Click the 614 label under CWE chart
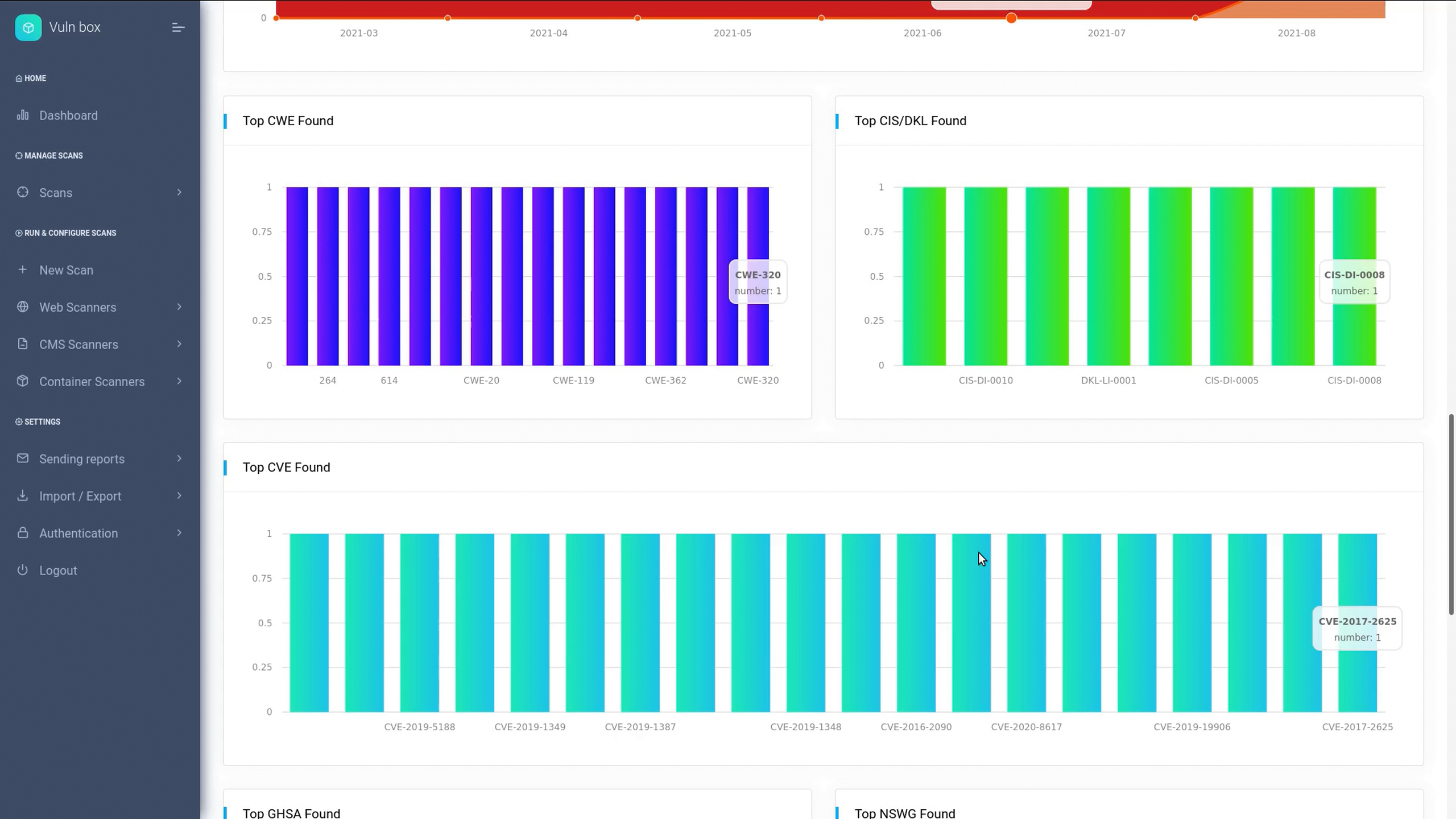The image size is (1456, 819). (x=389, y=380)
